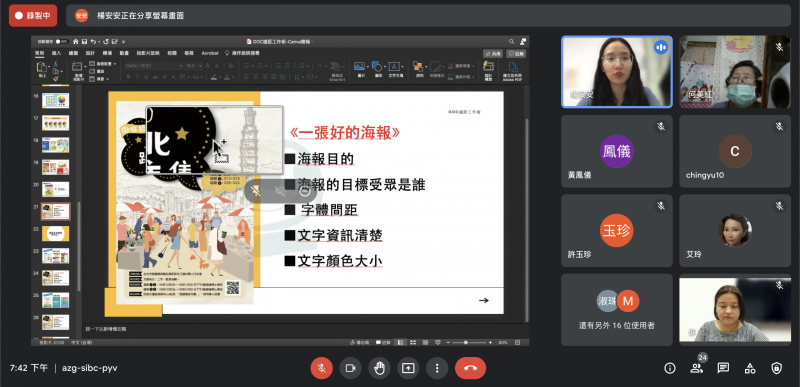Image resolution: width=800 pixels, height=387 pixels.
Task: Expand the 章節 section dropdown
Action: coord(108,79)
